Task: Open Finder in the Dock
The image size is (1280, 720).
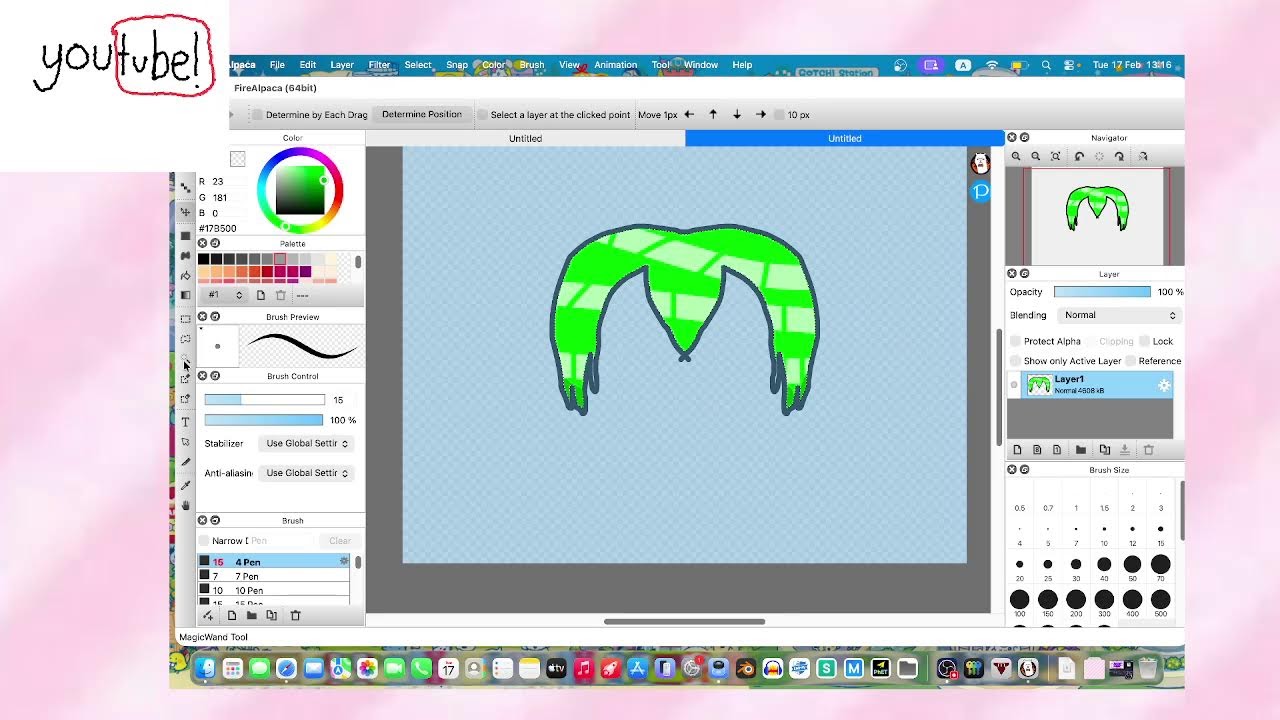Action: pos(205,668)
